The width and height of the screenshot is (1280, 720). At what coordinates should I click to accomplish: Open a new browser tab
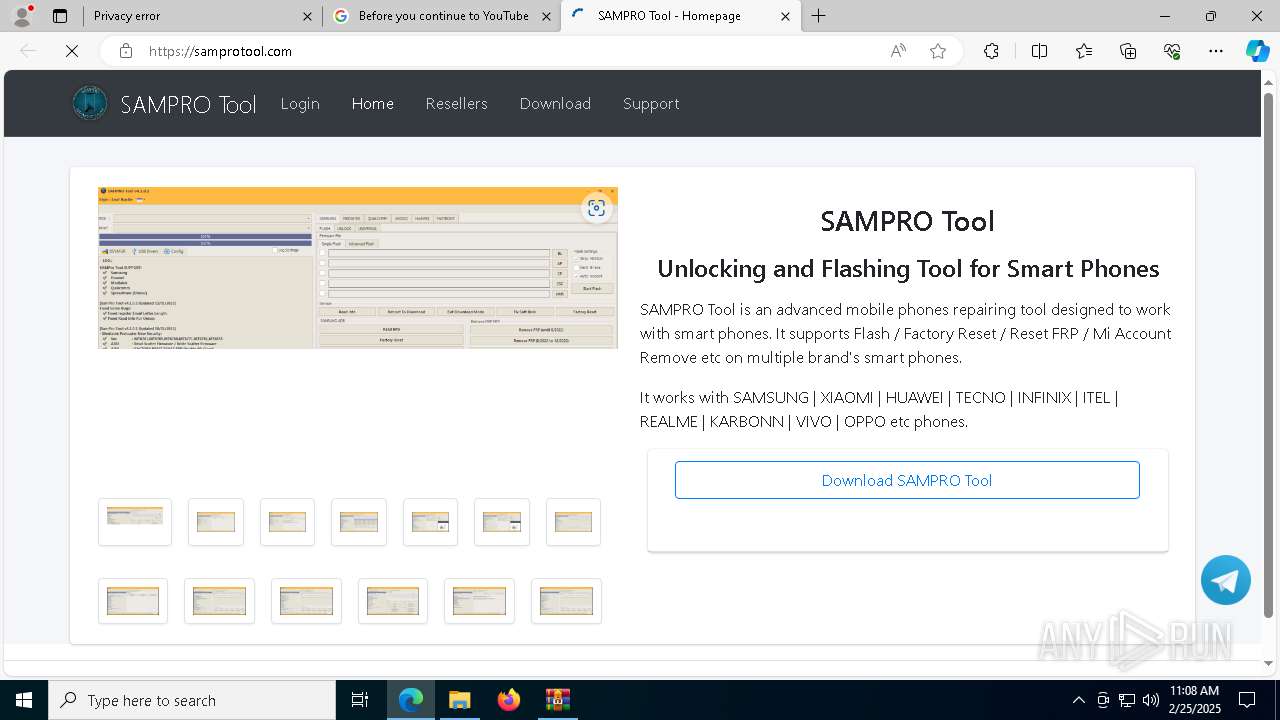(819, 16)
